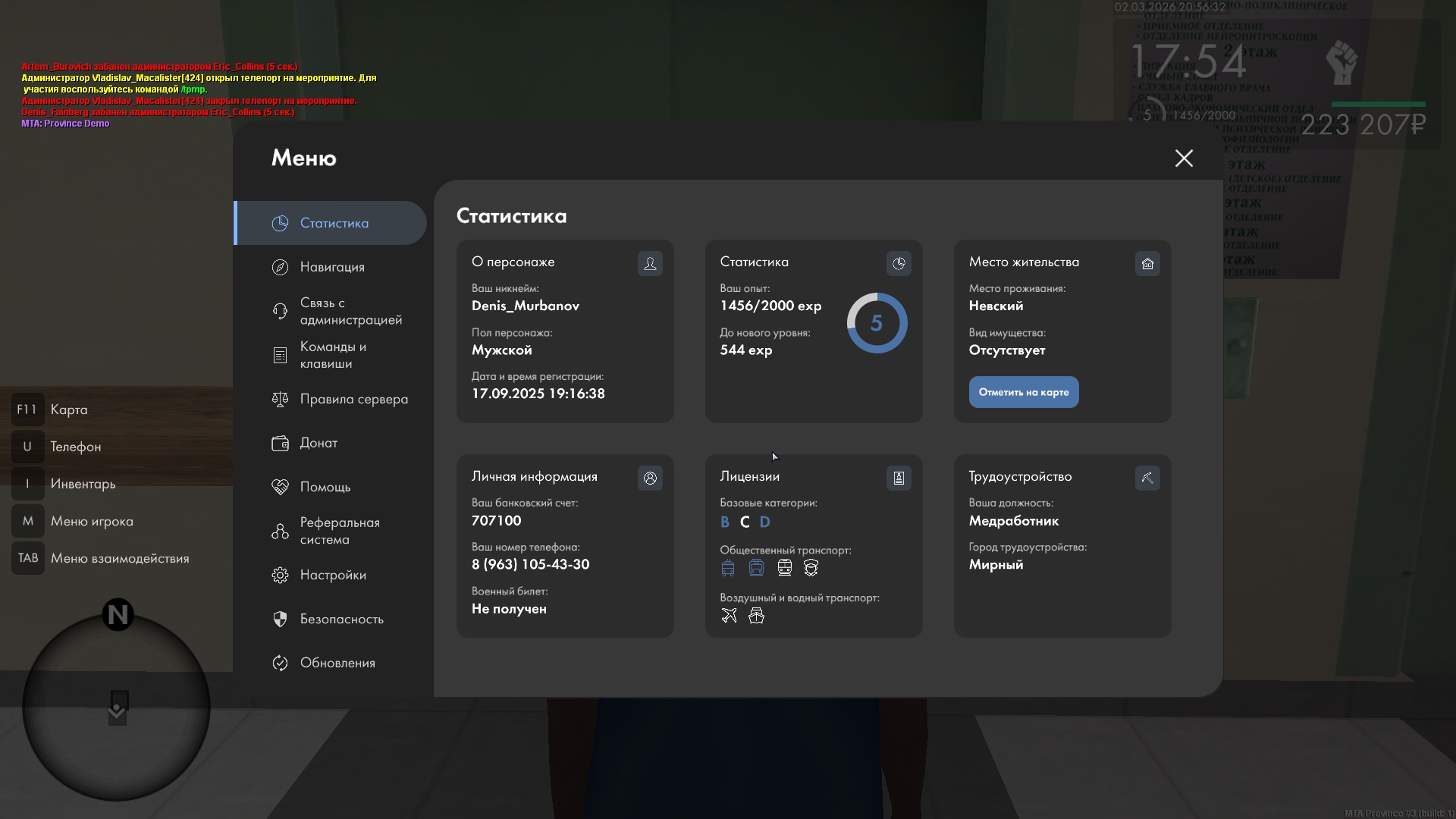Click the Реферальная система menu item
1456x819 pixels.
[339, 531]
